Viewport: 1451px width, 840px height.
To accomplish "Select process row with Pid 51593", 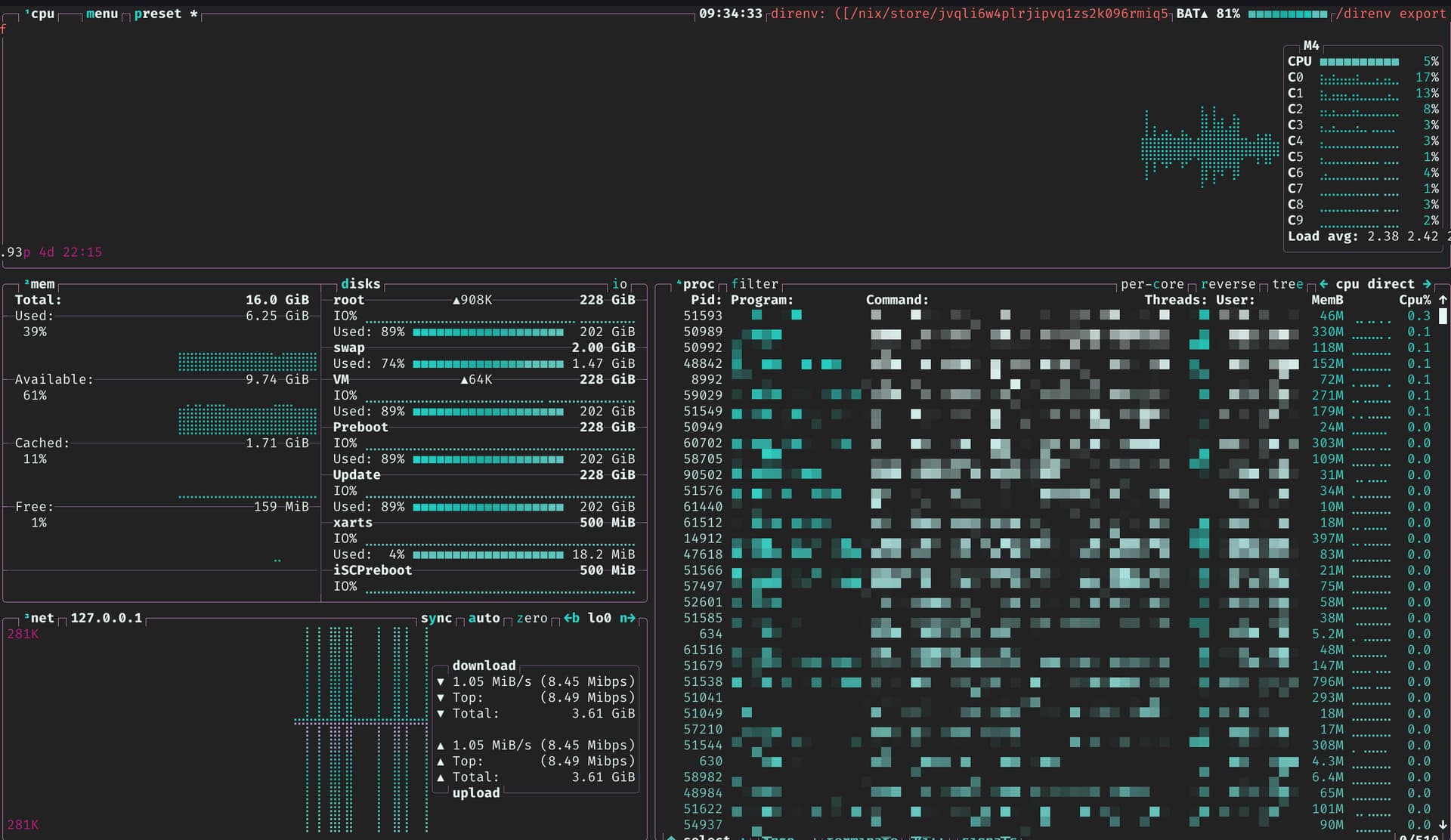I will point(703,316).
